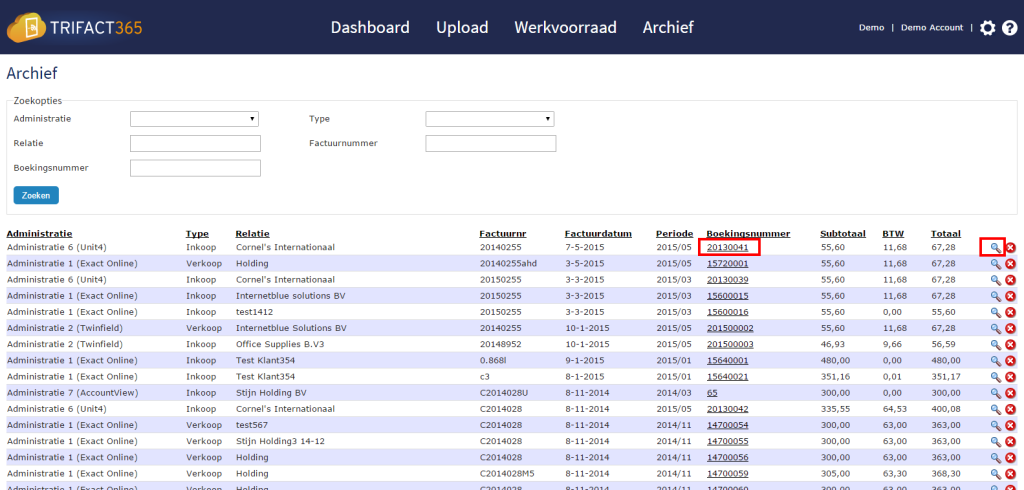Image resolution: width=1024 pixels, height=490 pixels.
Task: Delete row with booking 15600015
Action: [x=1010, y=296]
